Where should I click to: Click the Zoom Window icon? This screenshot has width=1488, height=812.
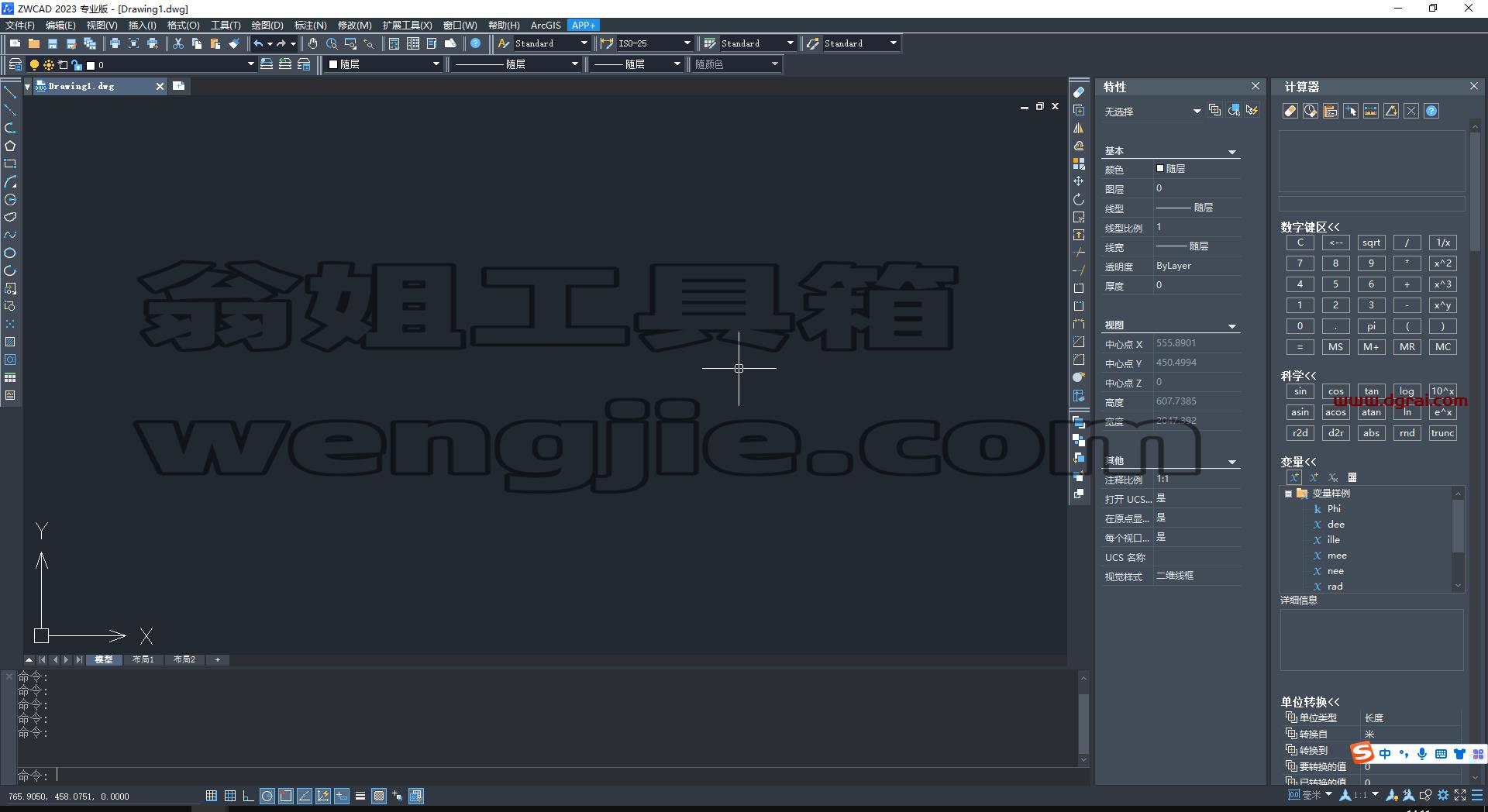click(x=350, y=43)
